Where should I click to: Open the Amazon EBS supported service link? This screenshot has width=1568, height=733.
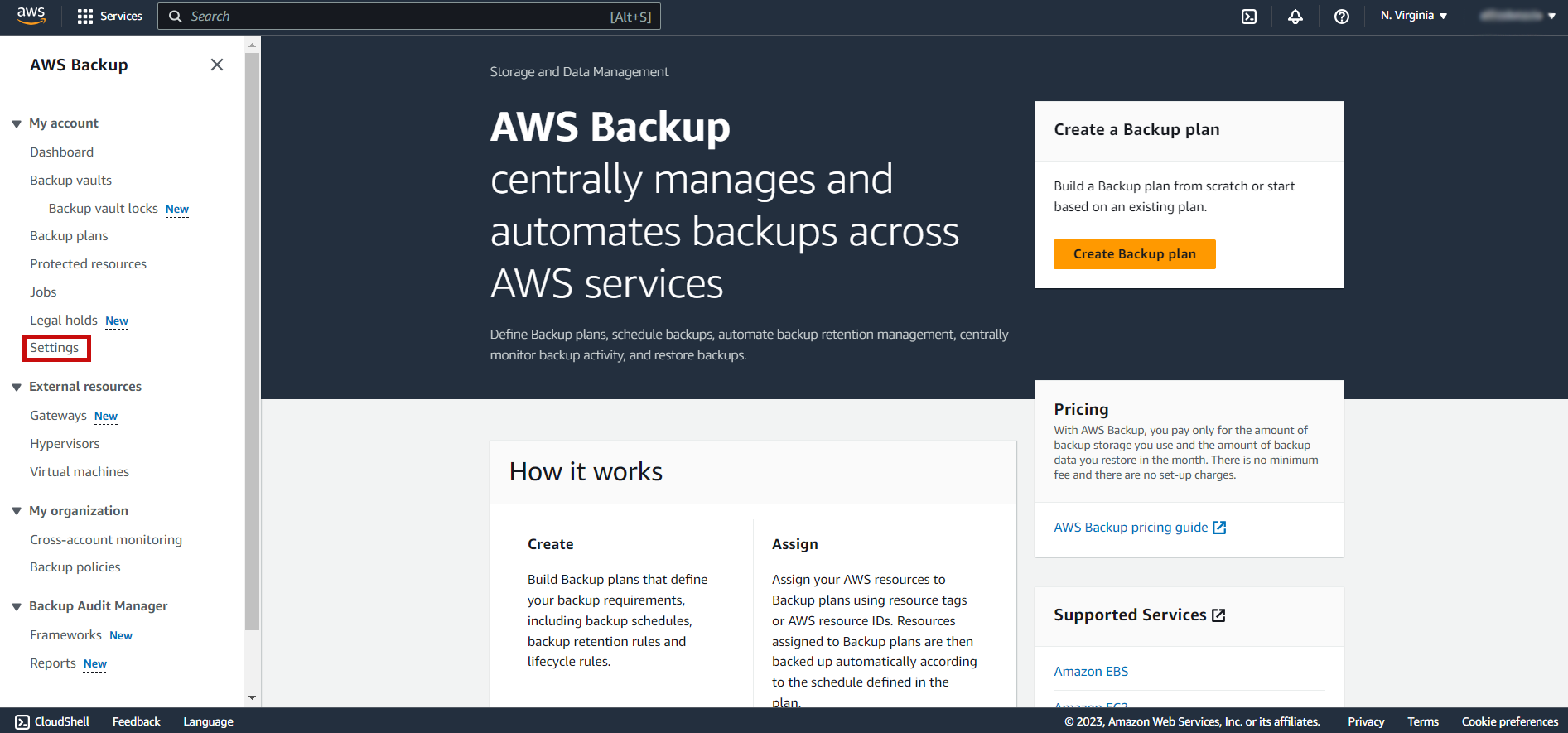[1091, 672]
